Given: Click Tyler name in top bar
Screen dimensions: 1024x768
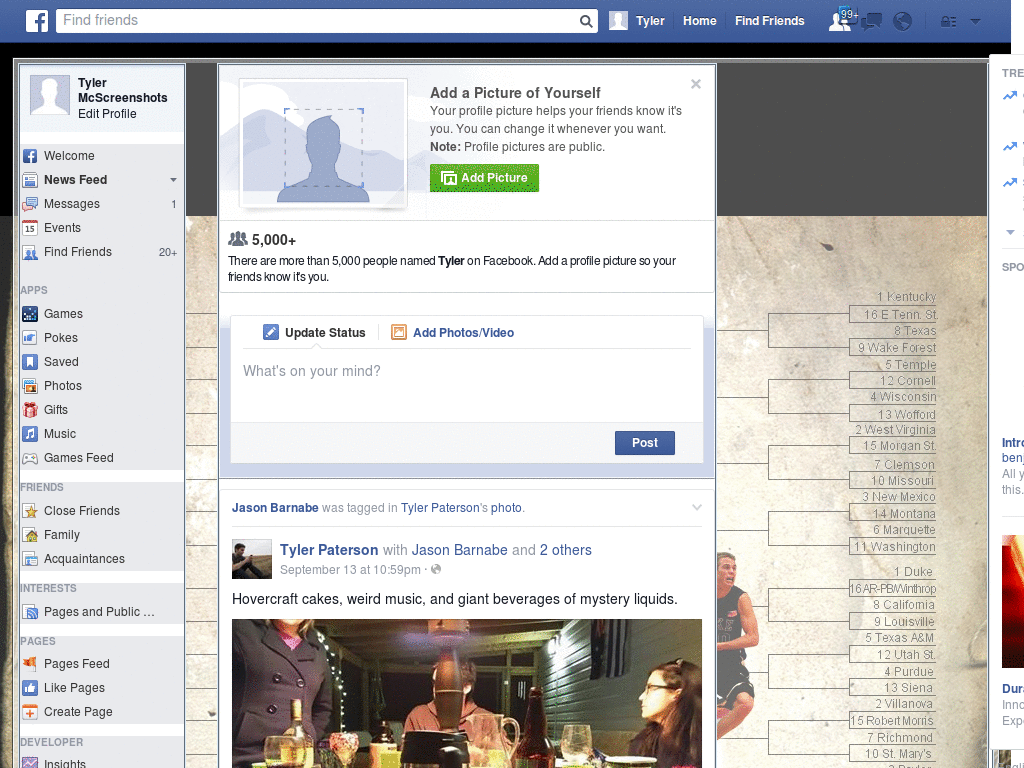Looking at the screenshot, I should point(650,21).
